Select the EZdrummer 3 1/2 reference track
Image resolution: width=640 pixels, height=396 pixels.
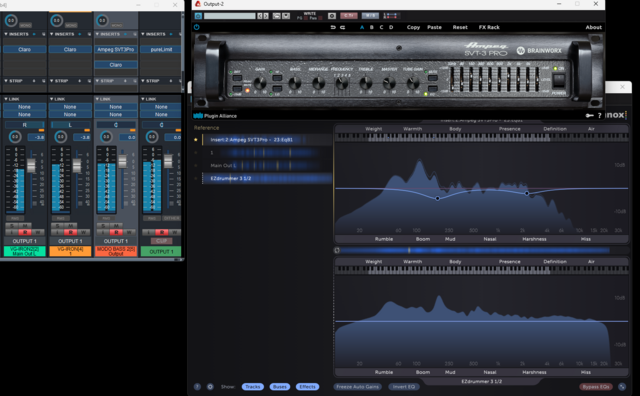[267, 178]
